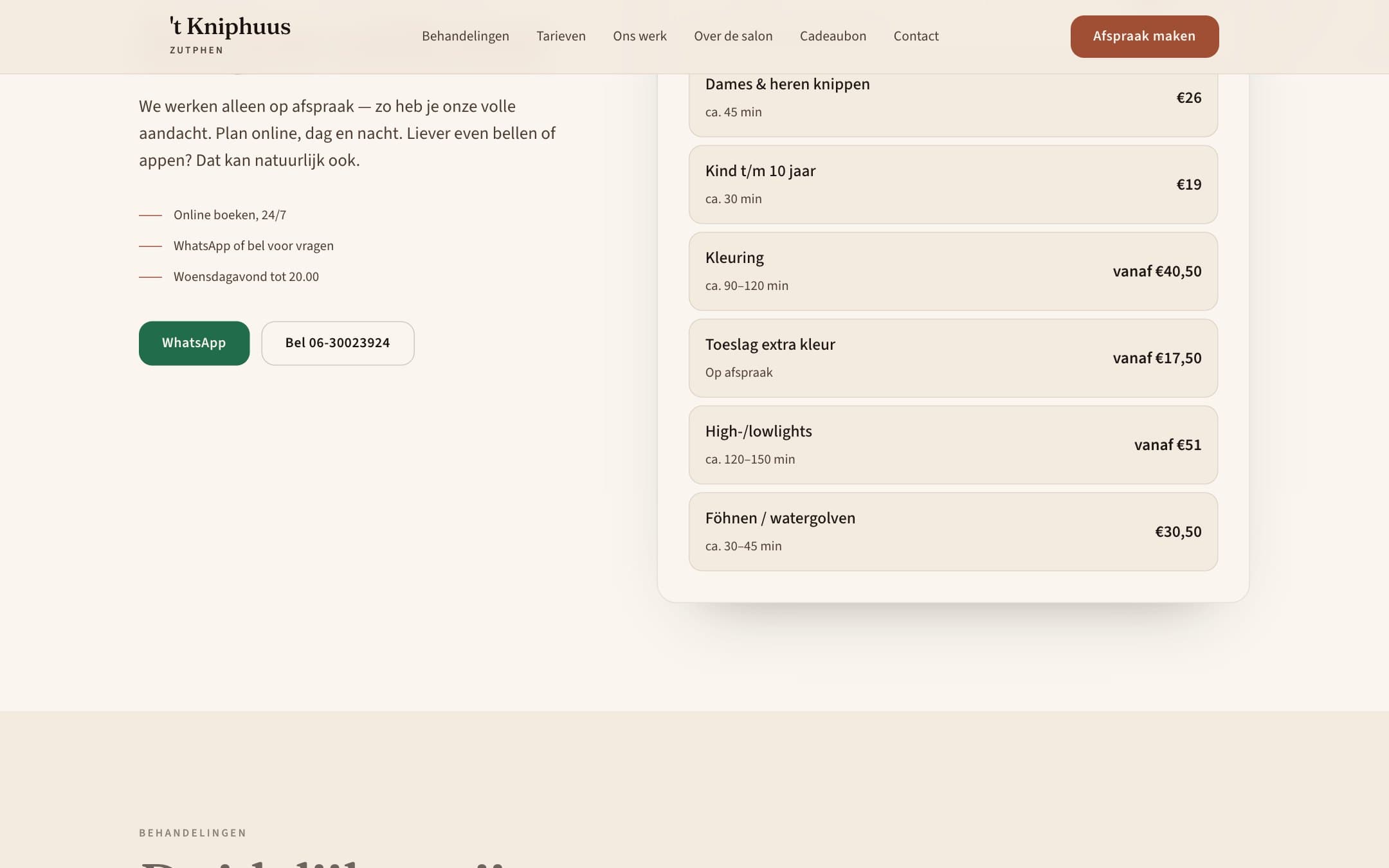
Task: Click the 'vanaf €40,50' price
Action: 1157,271
